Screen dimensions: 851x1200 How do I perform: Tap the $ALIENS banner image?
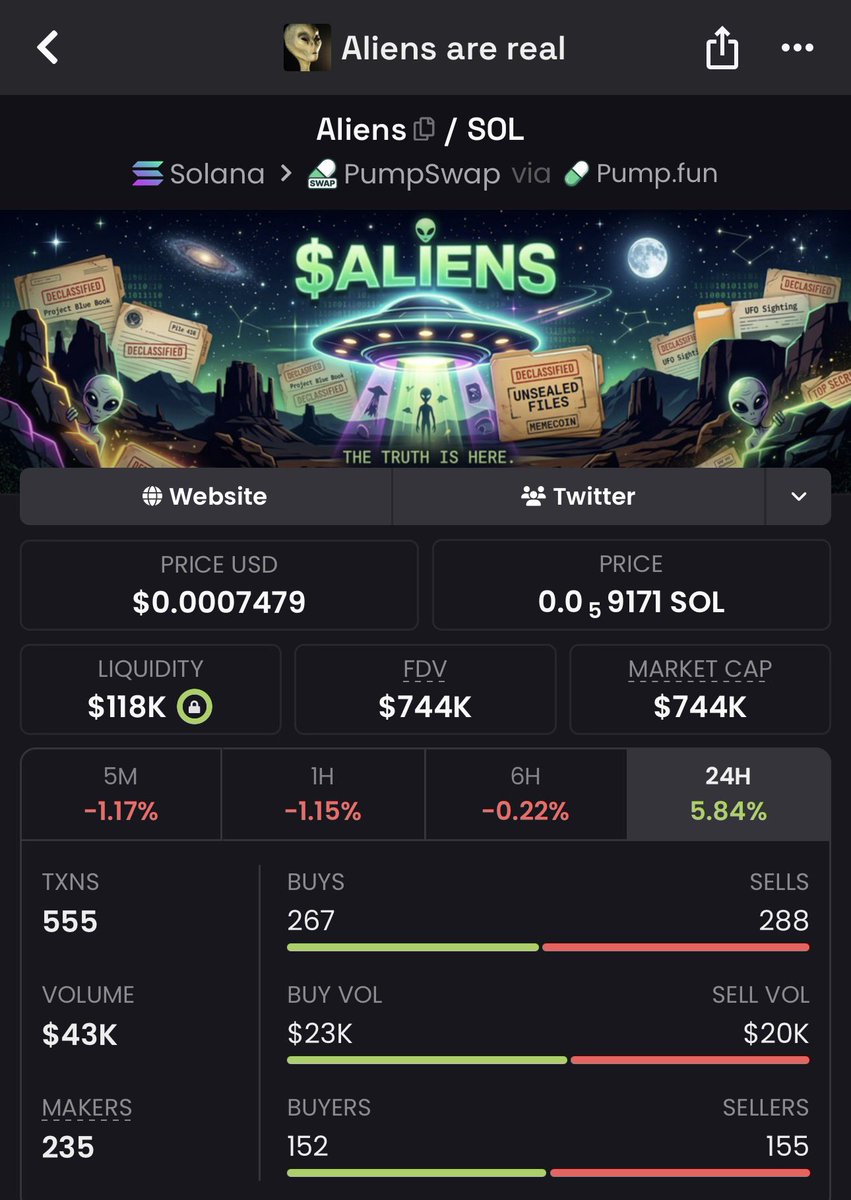point(425,340)
